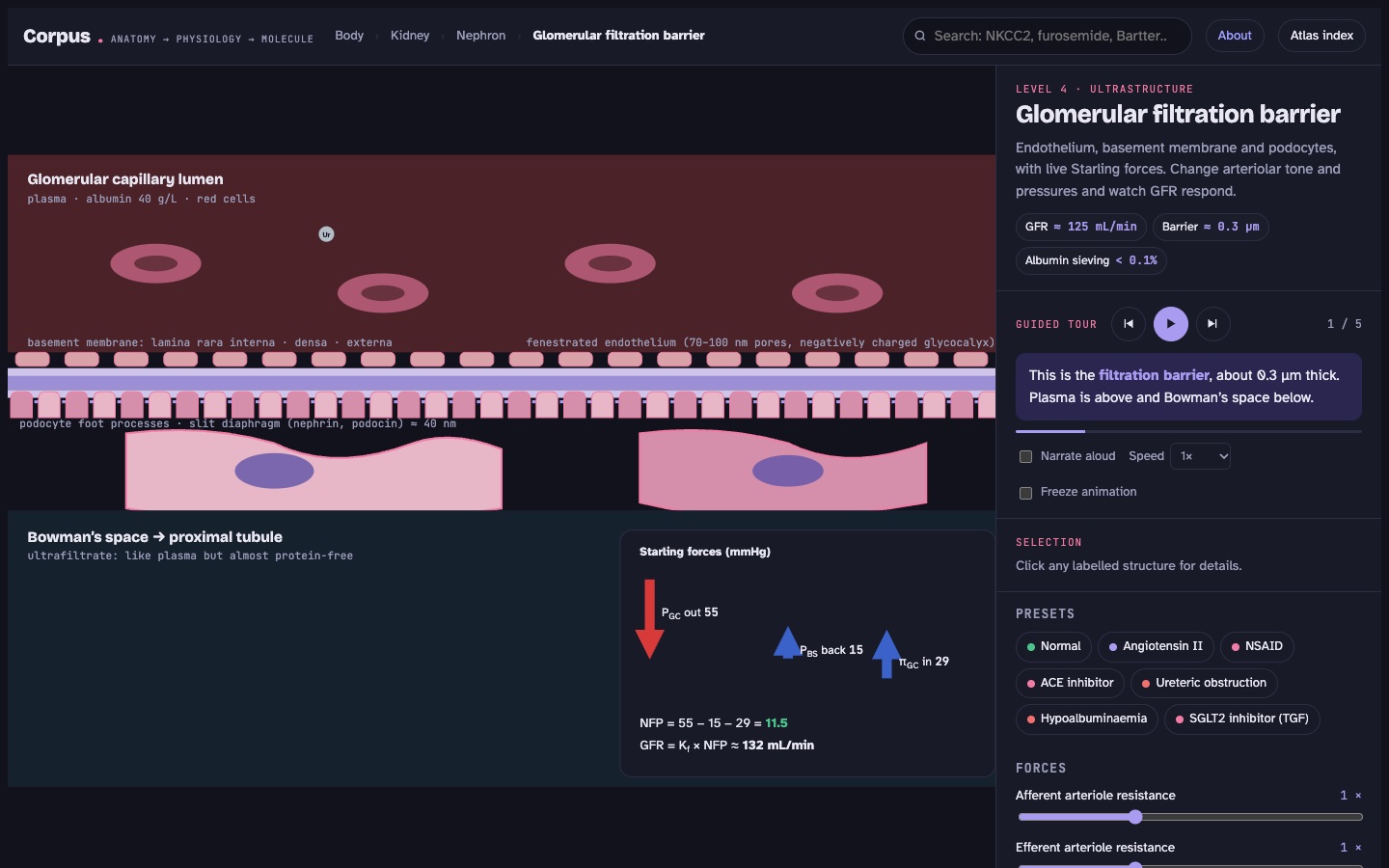Tick the Freeze animation checkbox
1389x868 pixels.
click(1026, 492)
